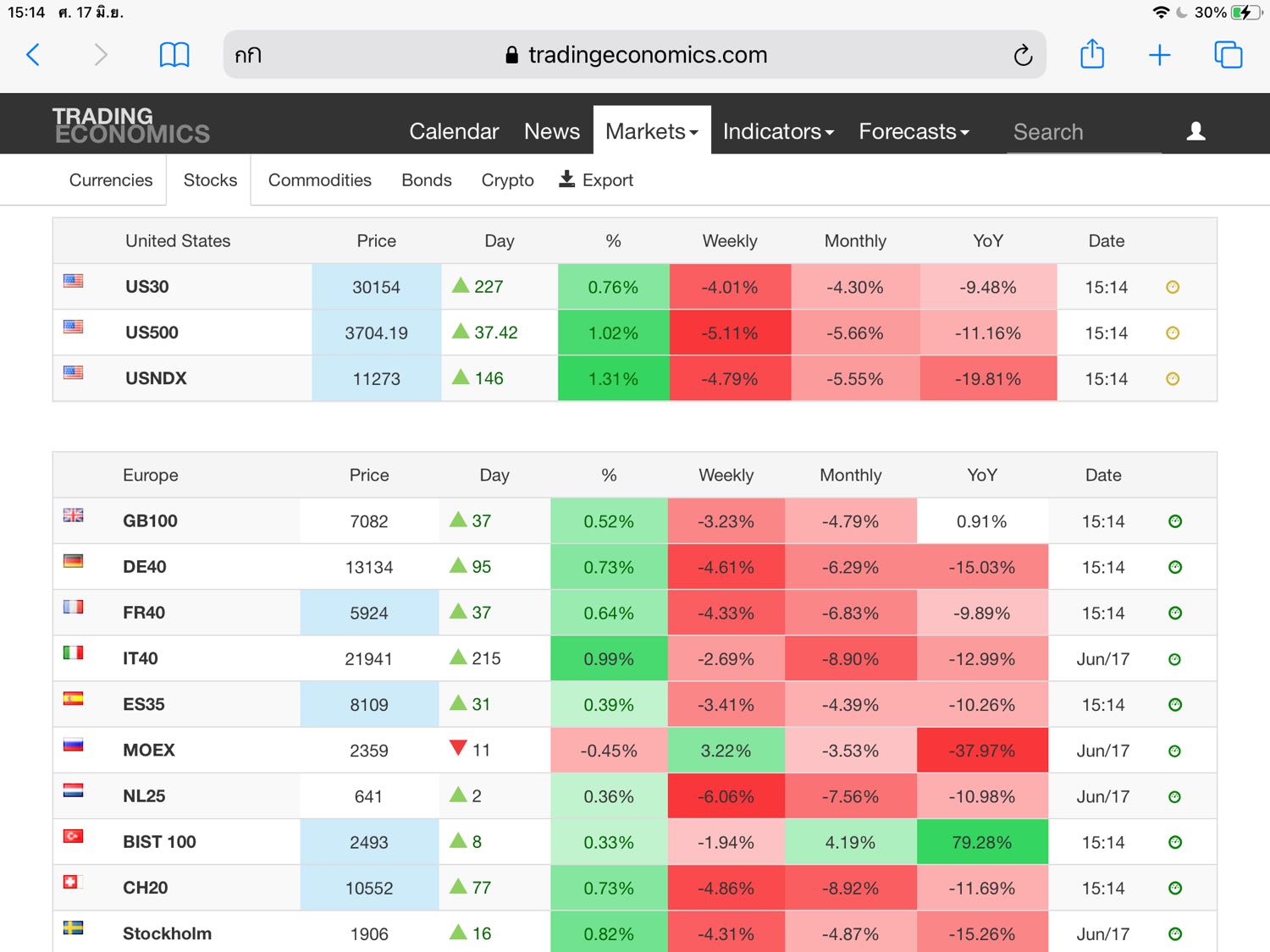Click the UK flag beside GB100
This screenshot has width=1270, height=952.
coord(74,515)
